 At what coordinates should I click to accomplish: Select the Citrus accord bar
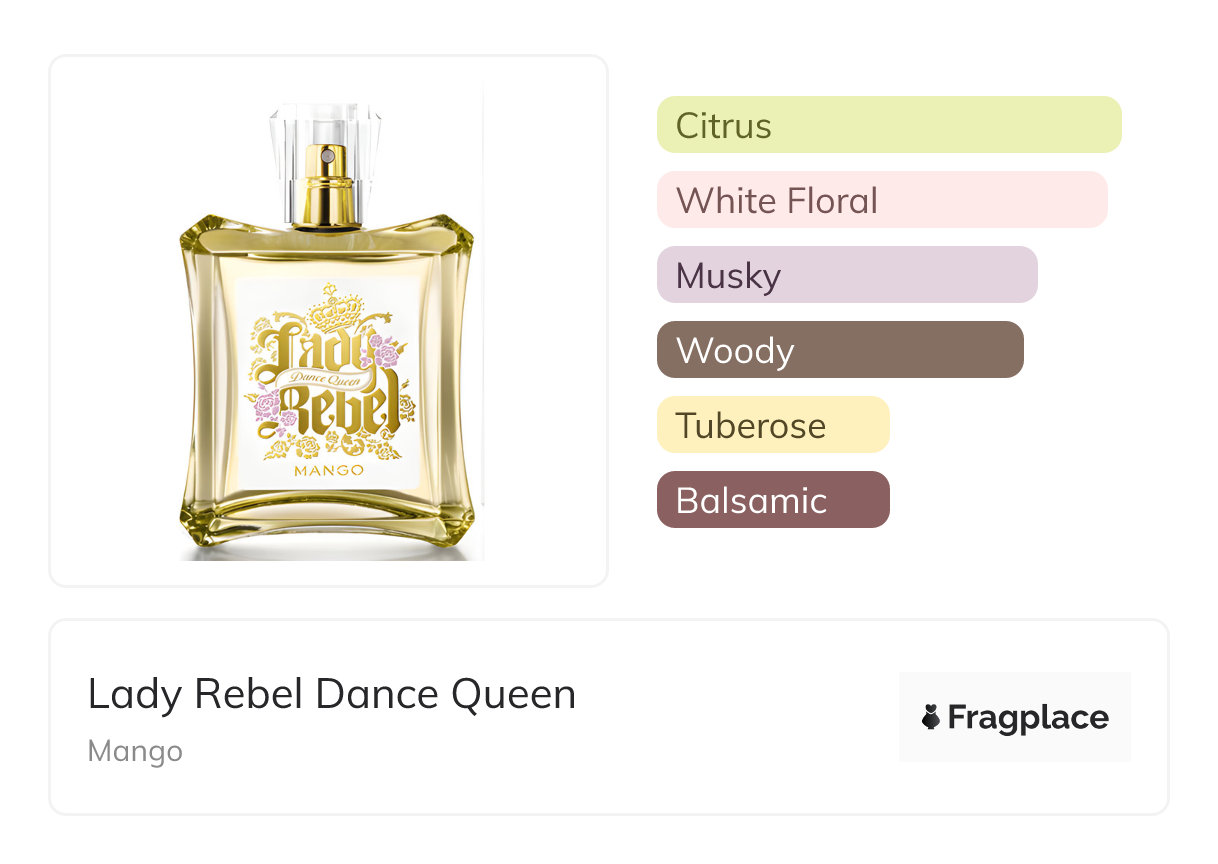889,125
